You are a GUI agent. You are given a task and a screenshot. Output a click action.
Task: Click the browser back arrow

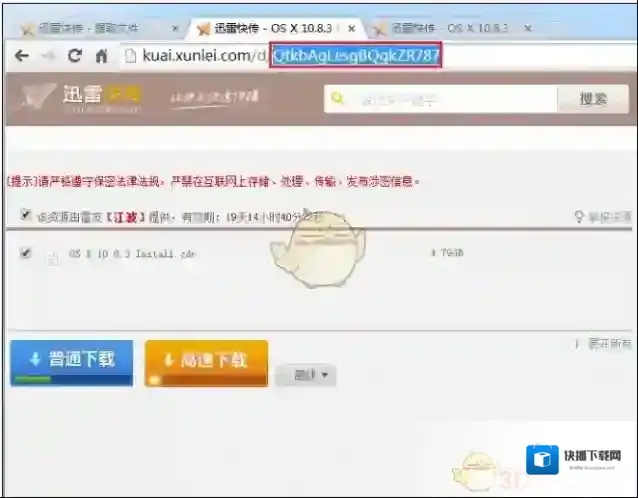coord(21,57)
